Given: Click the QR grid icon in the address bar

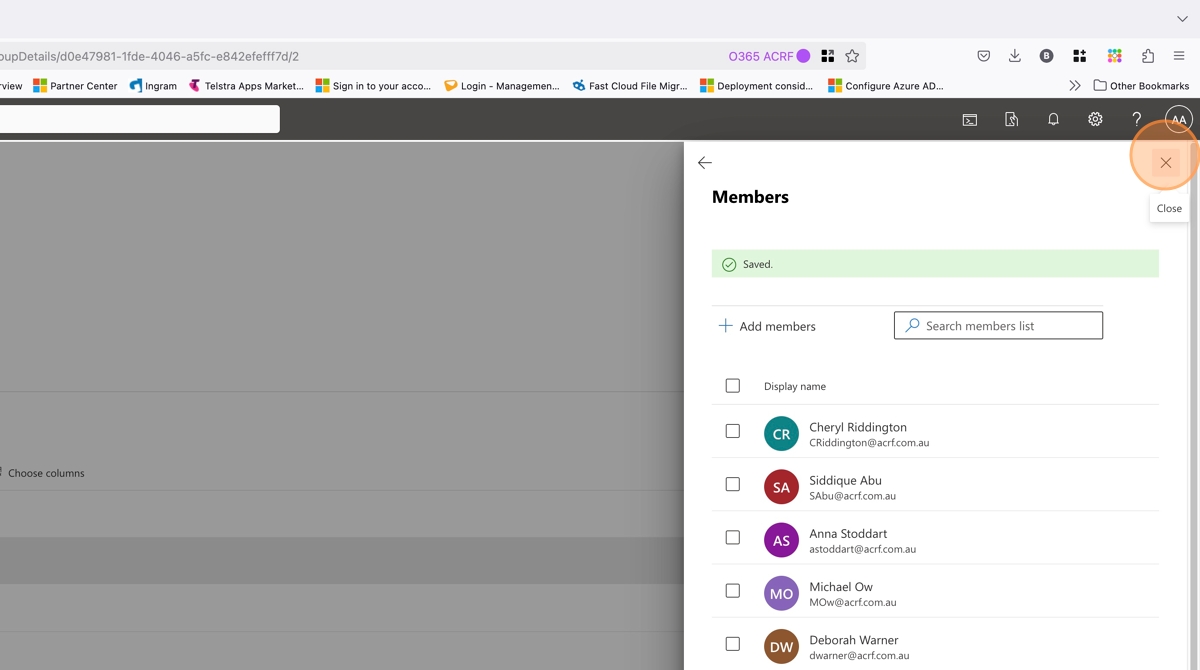Looking at the screenshot, I should tap(828, 56).
